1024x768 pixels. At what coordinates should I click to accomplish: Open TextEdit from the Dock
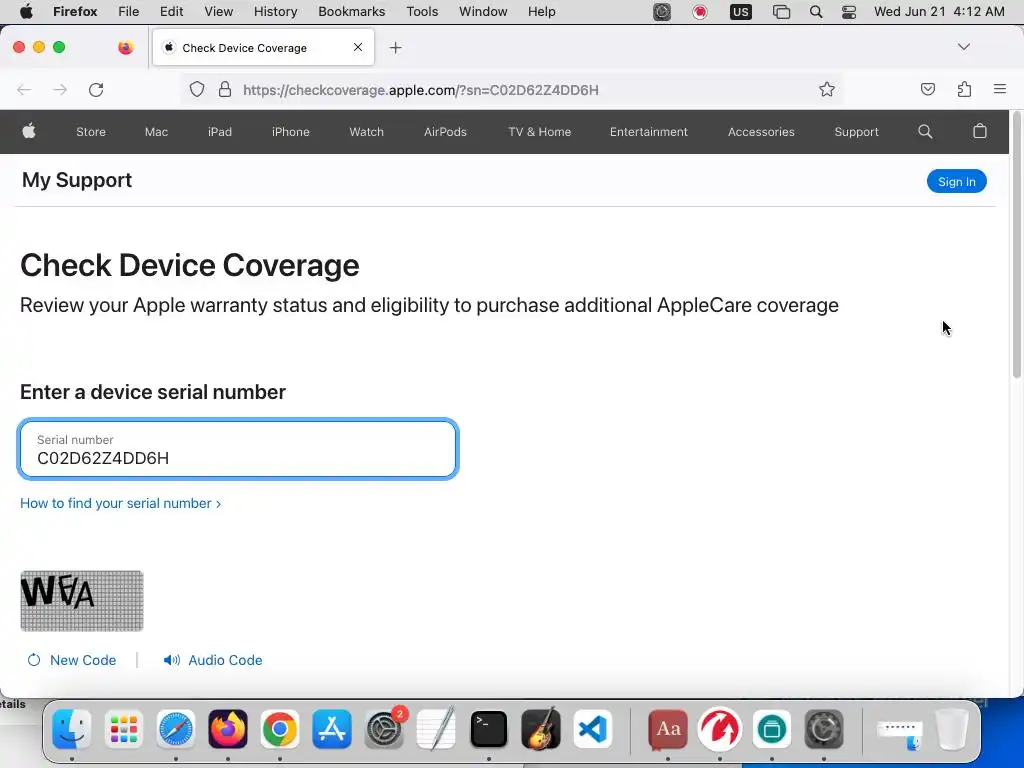(x=436, y=729)
